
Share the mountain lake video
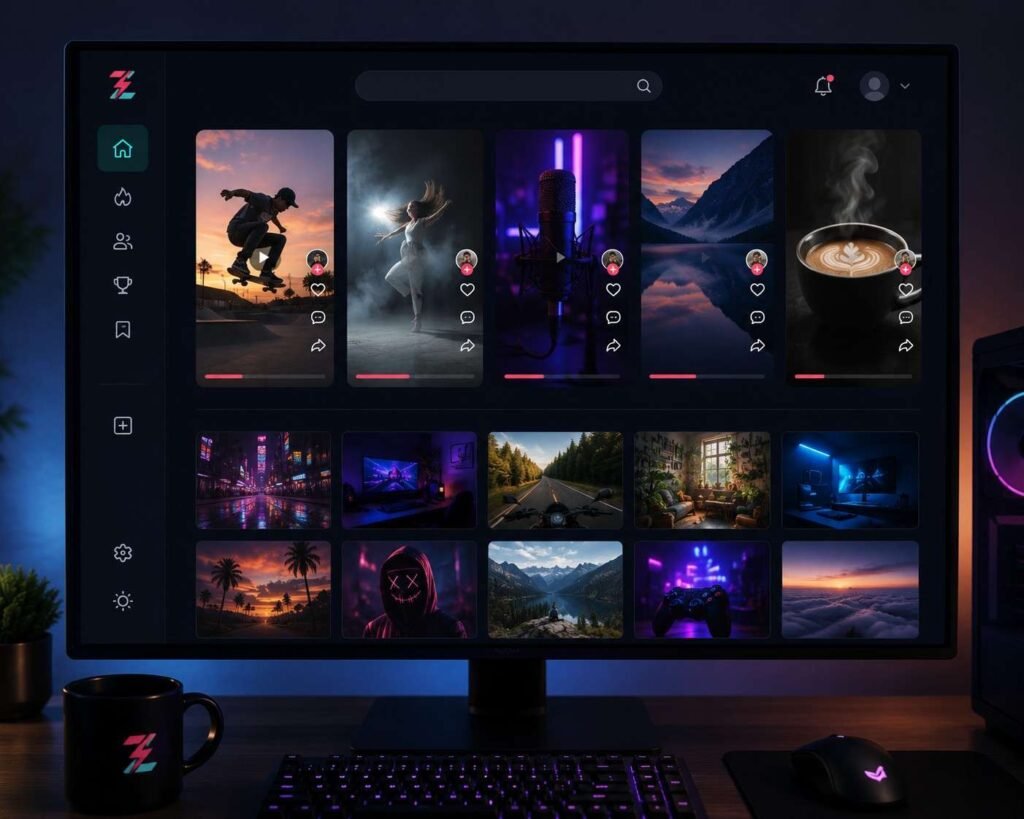click(758, 345)
